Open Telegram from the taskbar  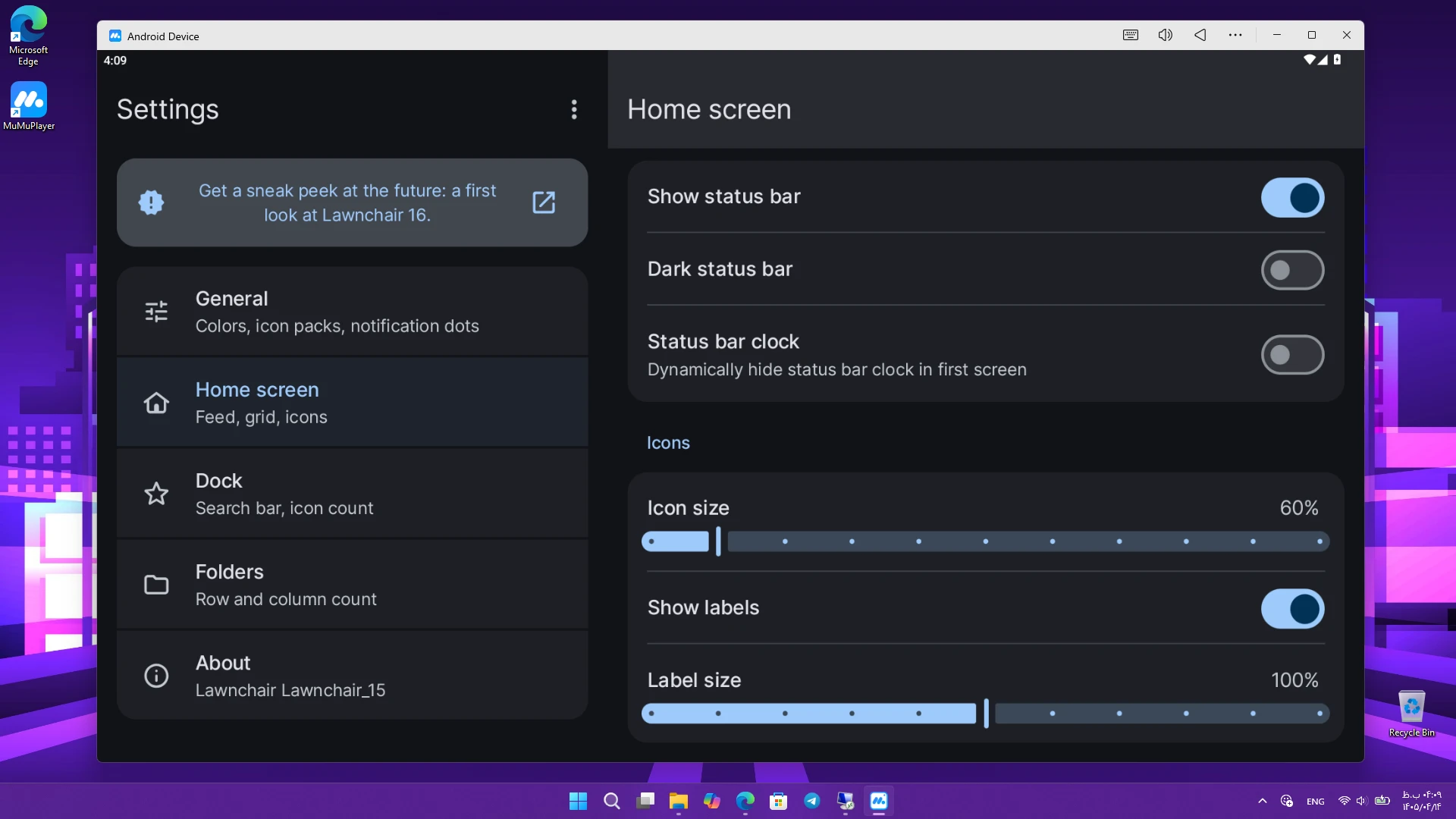(811, 802)
